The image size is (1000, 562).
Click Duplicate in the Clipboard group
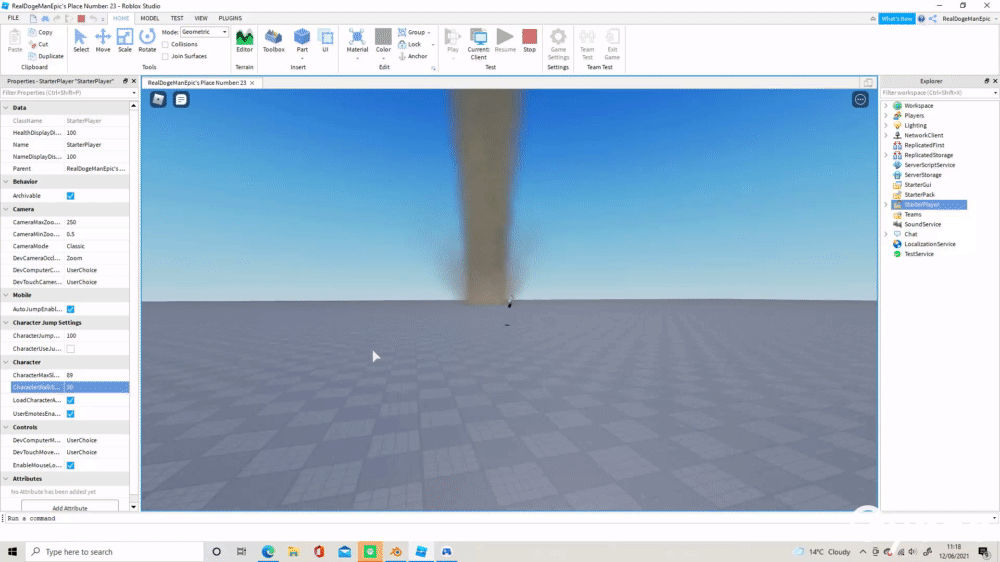pos(46,56)
